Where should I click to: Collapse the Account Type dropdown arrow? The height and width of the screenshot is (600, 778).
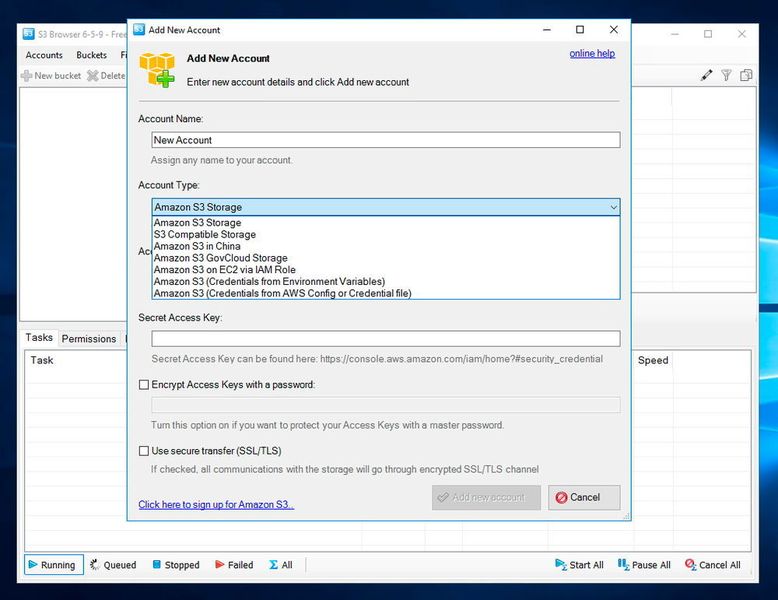[x=614, y=207]
